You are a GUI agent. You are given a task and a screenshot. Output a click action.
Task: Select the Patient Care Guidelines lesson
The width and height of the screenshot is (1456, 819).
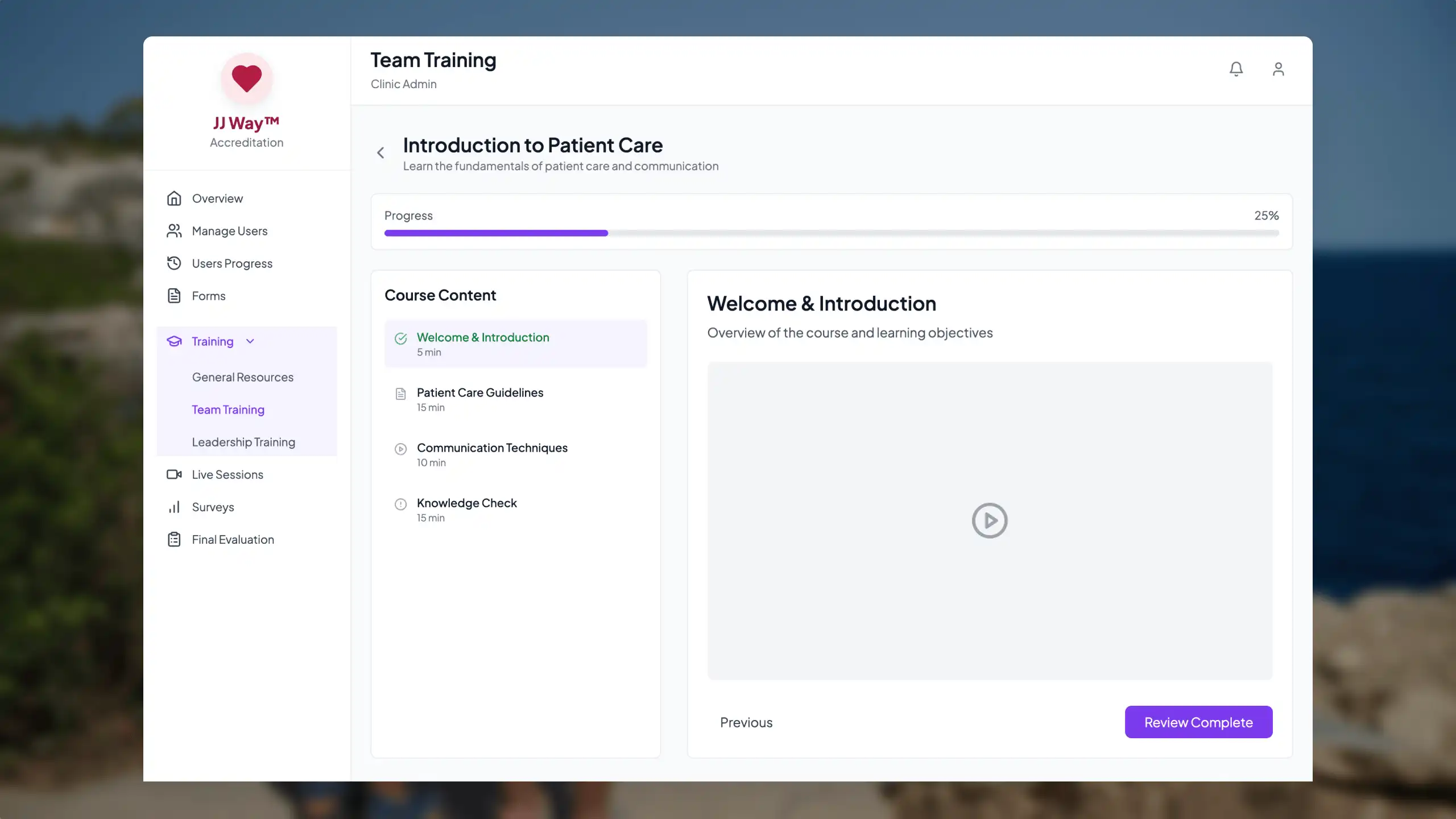tap(515, 399)
